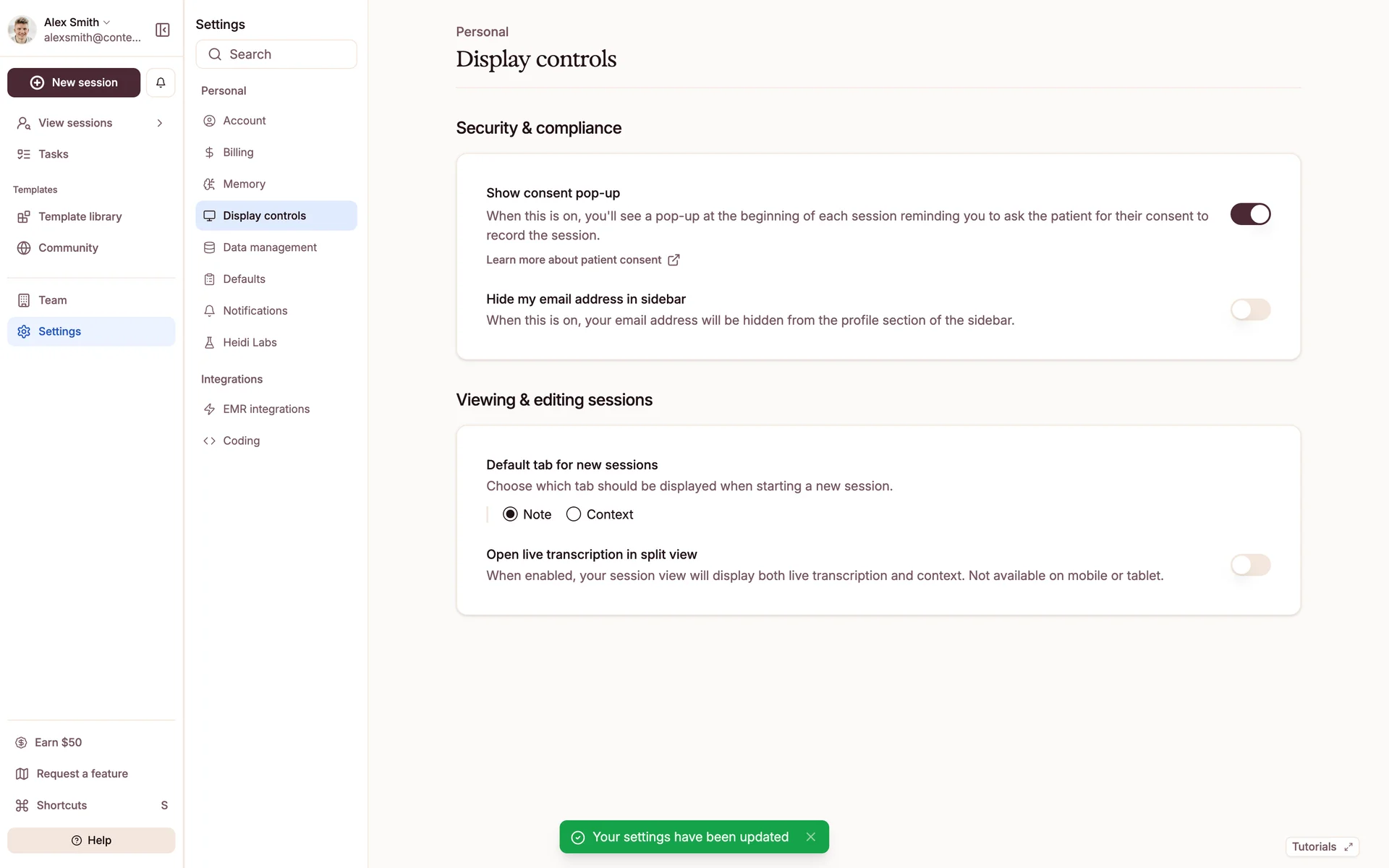Expand the Tutorials panel
This screenshot has width=1389, height=868.
pos(1322,847)
